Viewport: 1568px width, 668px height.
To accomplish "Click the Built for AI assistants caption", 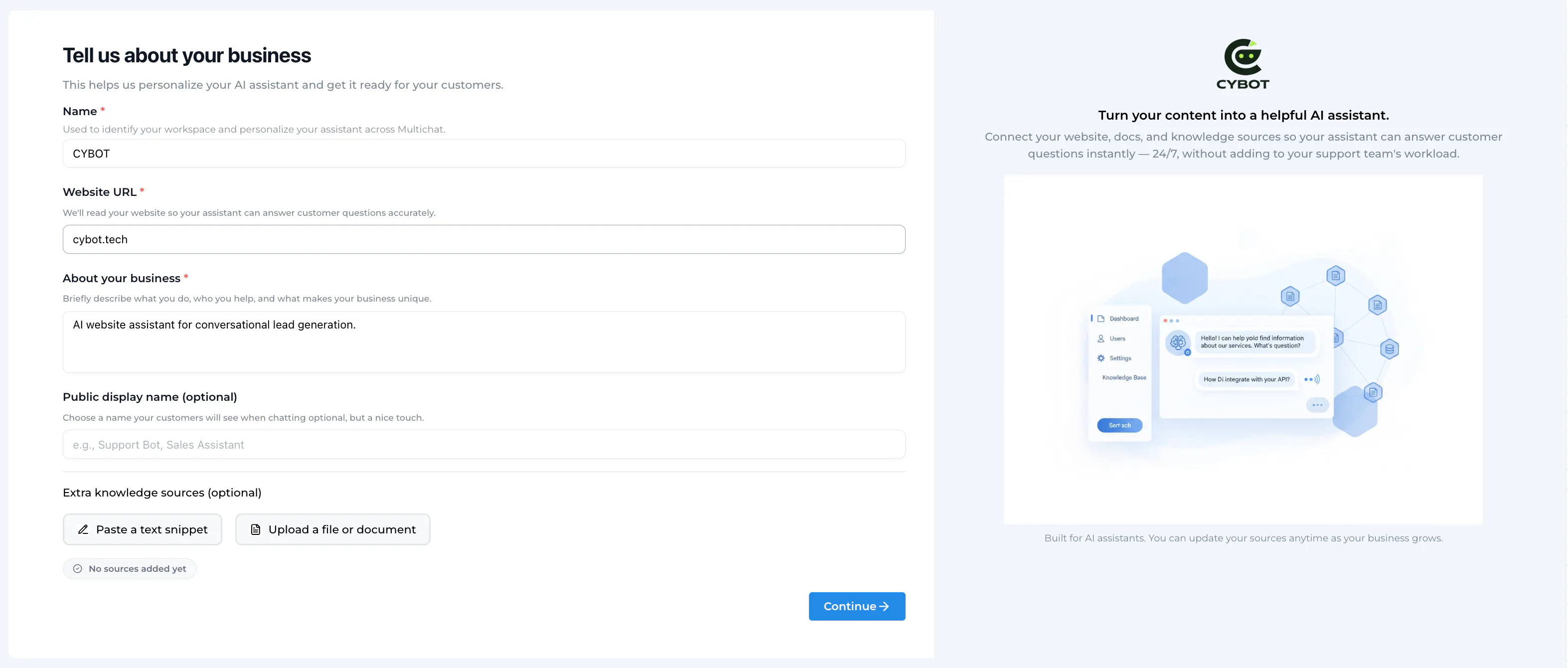I will [x=1244, y=538].
